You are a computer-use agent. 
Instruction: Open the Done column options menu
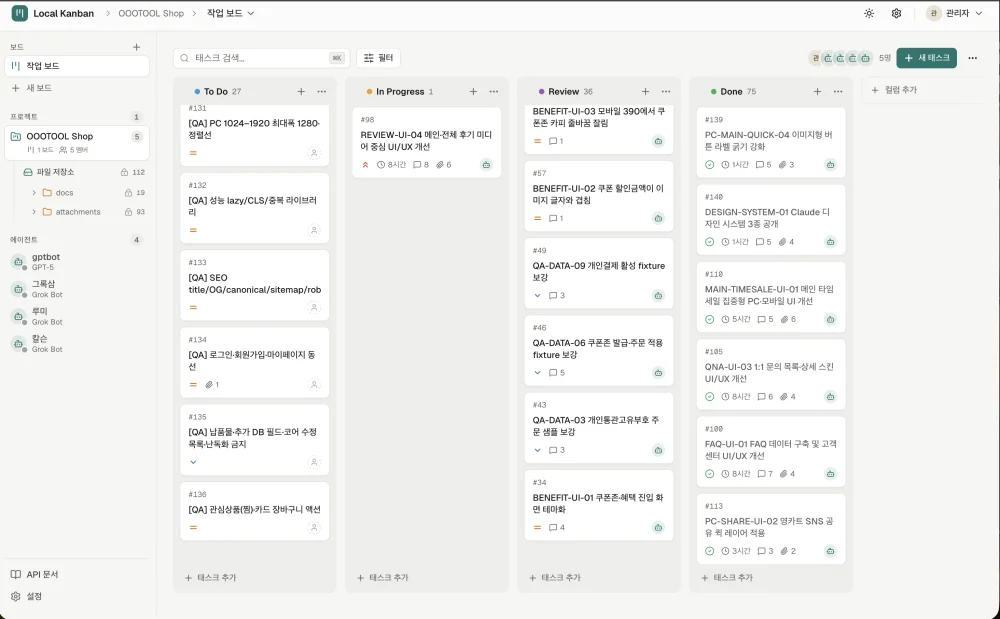(x=838, y=92)
